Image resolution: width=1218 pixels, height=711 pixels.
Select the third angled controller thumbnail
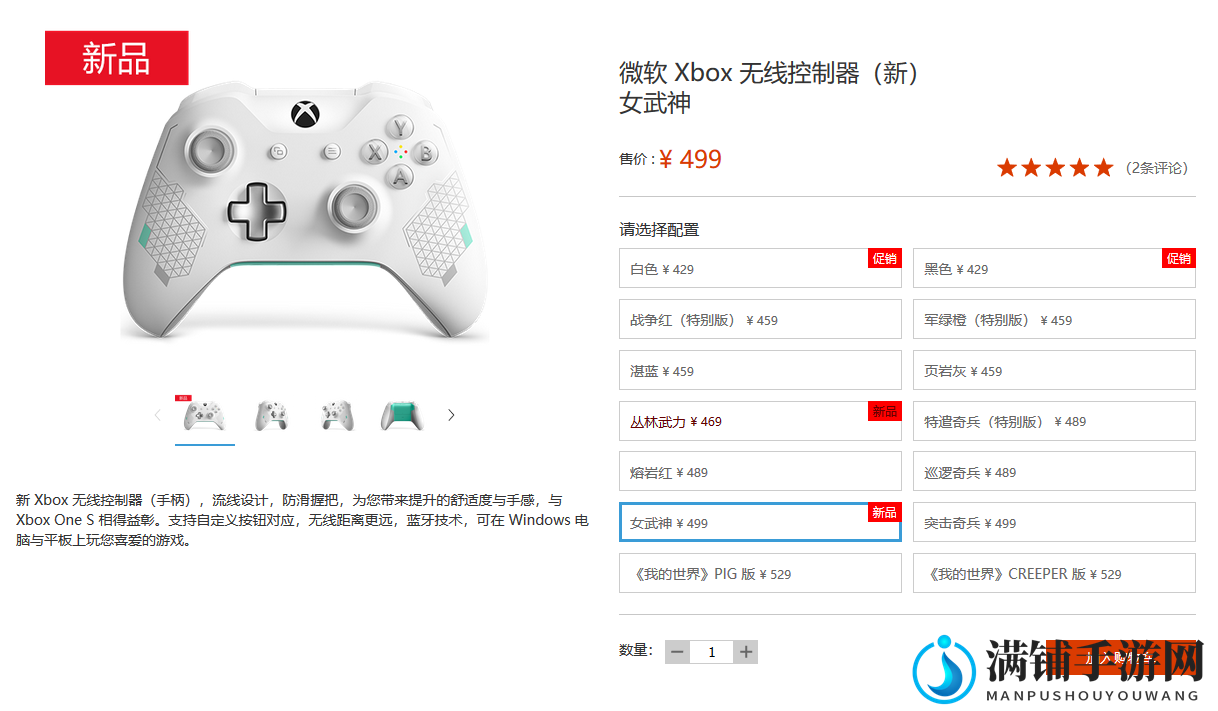pyautogui.click(x=337, y=415)
